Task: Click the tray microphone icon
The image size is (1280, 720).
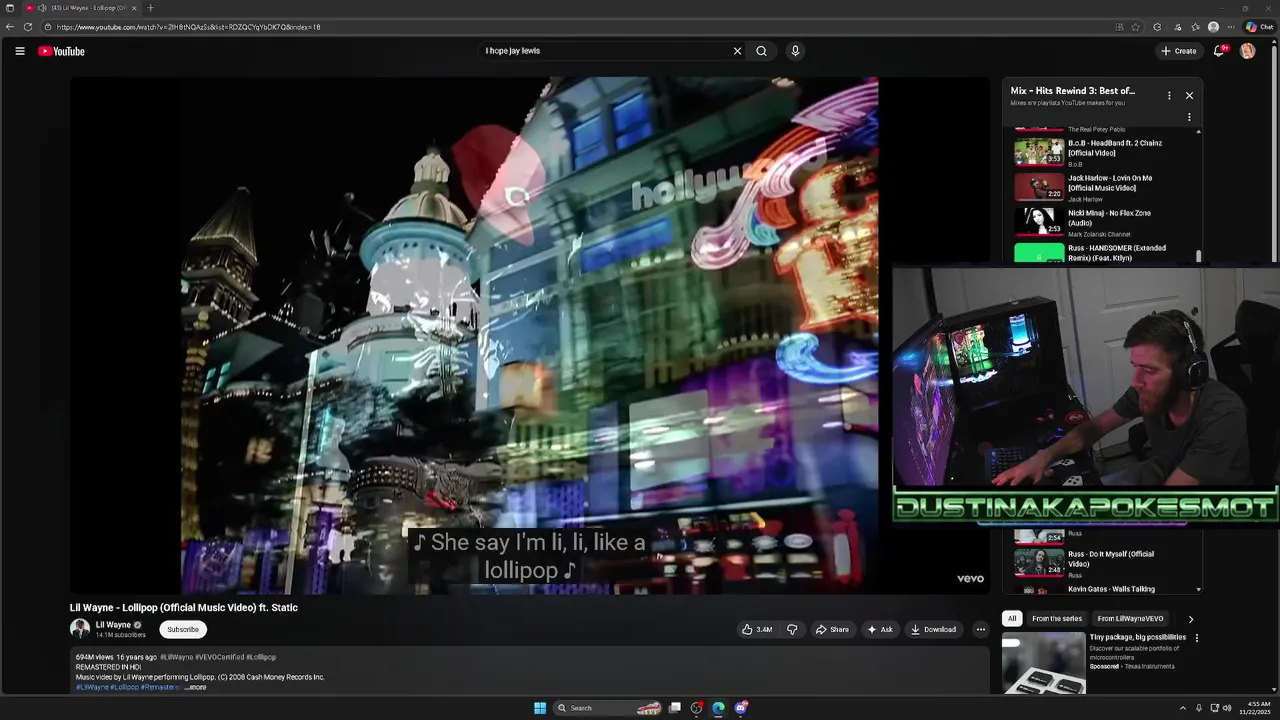Action: tap(1199, 708)
